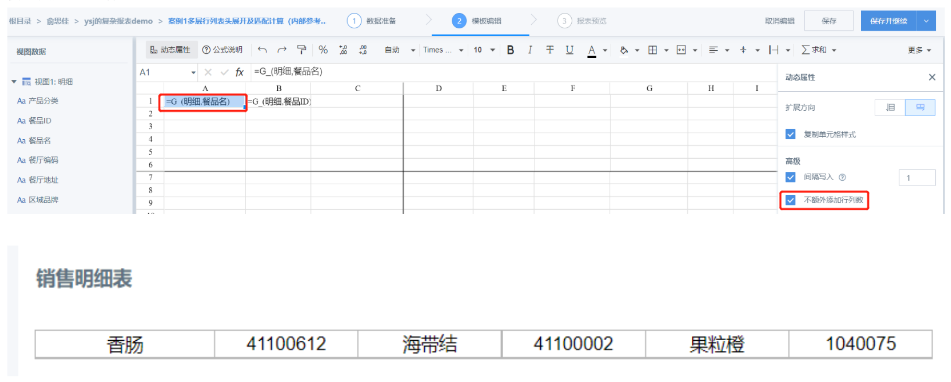Collapse the 视图1: 明细 tree node
Viewport: 951px width, 382px height.
pos(14,81)
